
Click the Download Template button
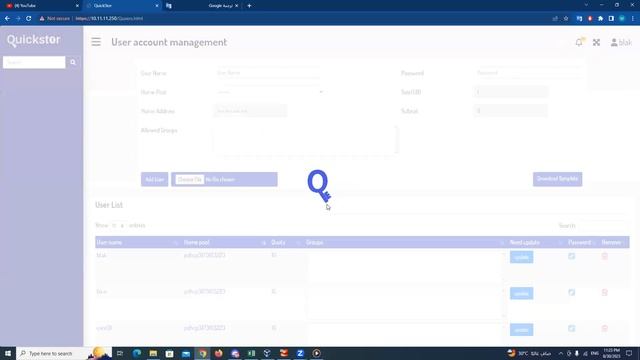557,179
